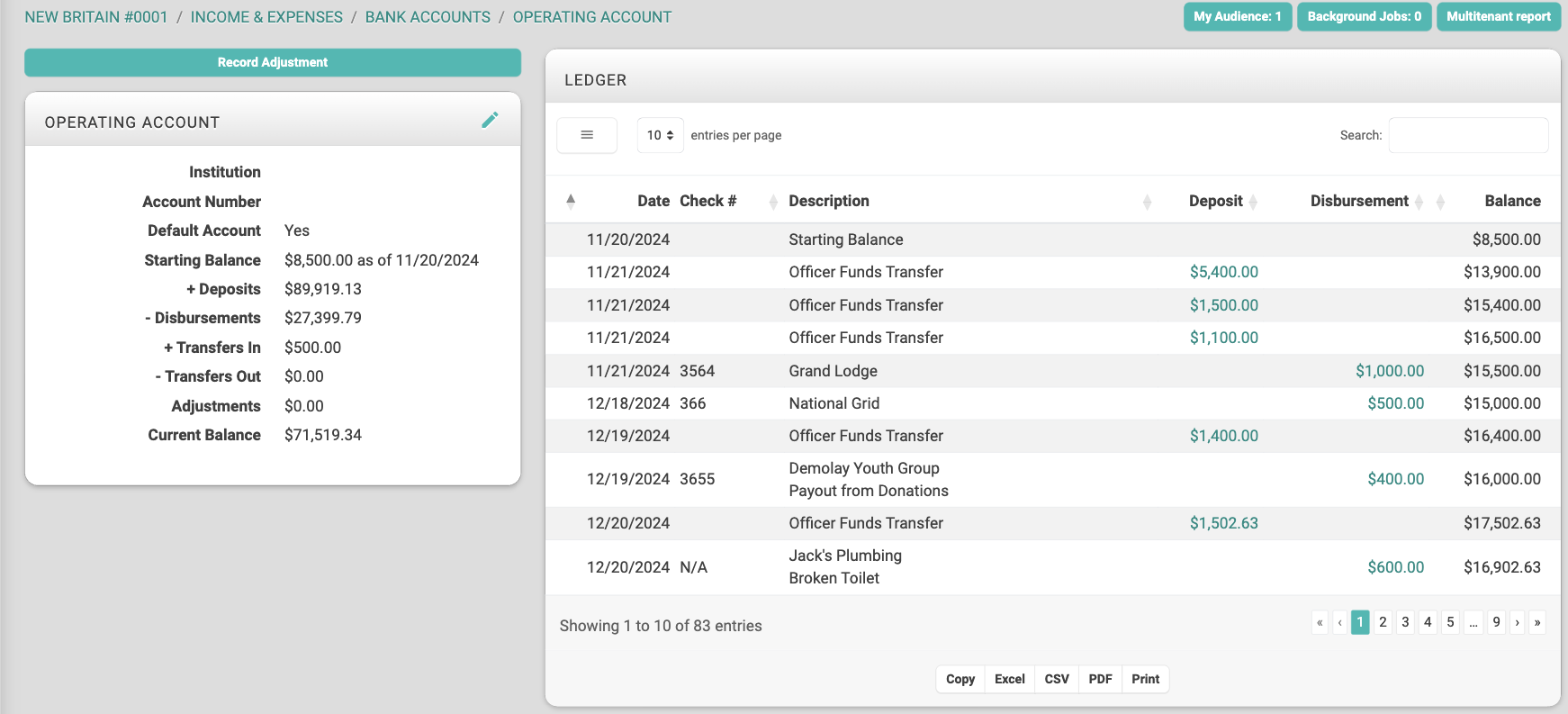Image resolution: width=1568 pixels, height=714 pixels.
Task: Open the $600.00 Jack's Plumbing disbursement
Action: tap(1396, 567)
